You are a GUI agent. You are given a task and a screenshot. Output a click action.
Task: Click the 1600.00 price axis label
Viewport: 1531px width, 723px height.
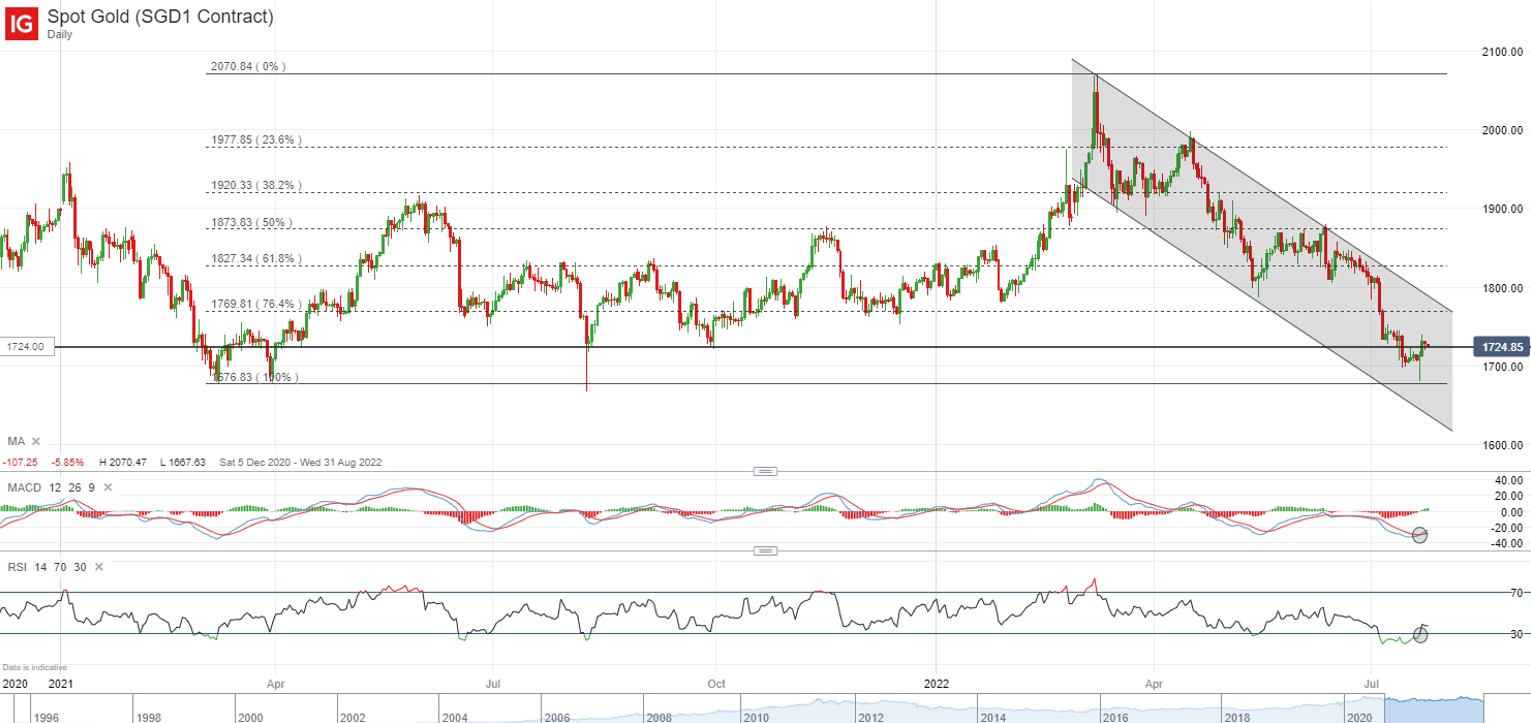click(x=1502, y=445)
